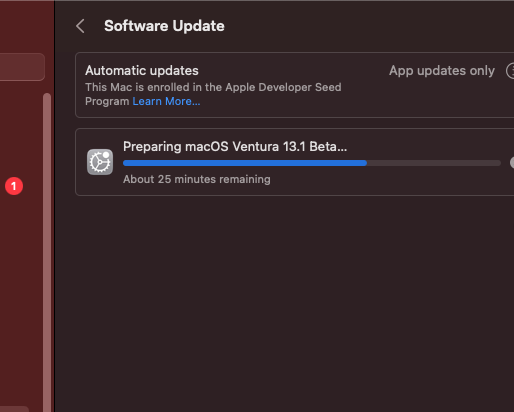Cancel the update with the progress bar stop button
The width and height of the screenshot is (514, 412).
coord(512,163)
